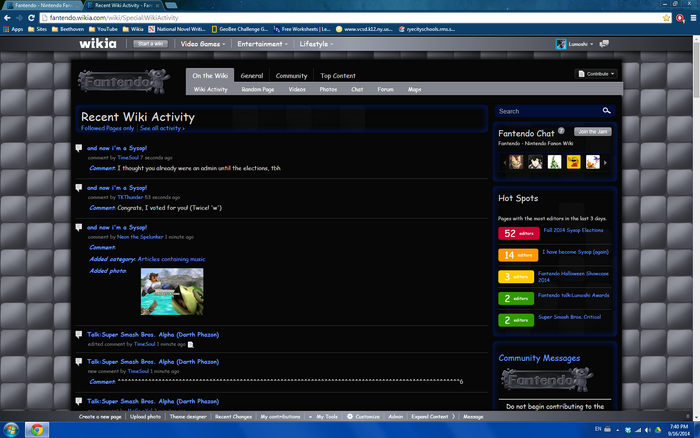Viewport: 700px width, 438px height.
Task: Open the notifications speech bubble icon
Action: click(604, 44)
